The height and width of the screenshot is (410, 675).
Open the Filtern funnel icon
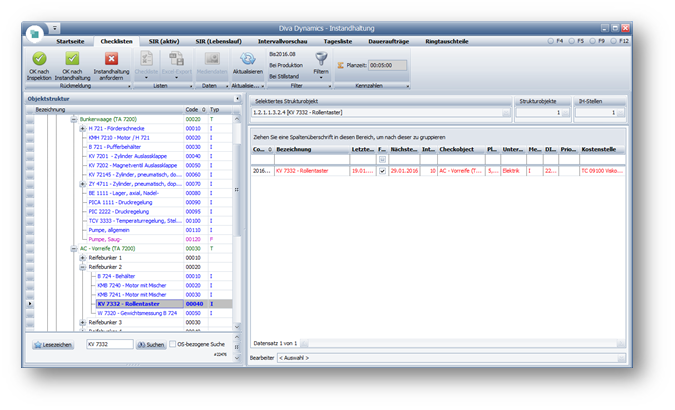pyautogui.click(x=322, y=60)
